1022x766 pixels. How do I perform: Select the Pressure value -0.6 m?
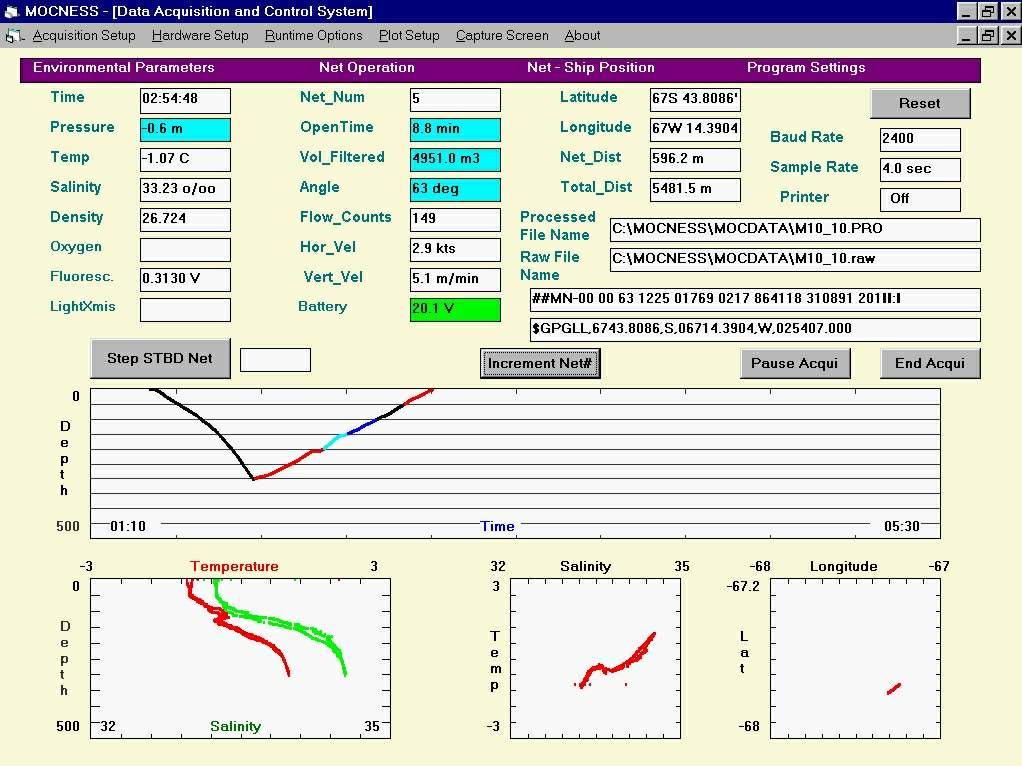coord(185,130)
